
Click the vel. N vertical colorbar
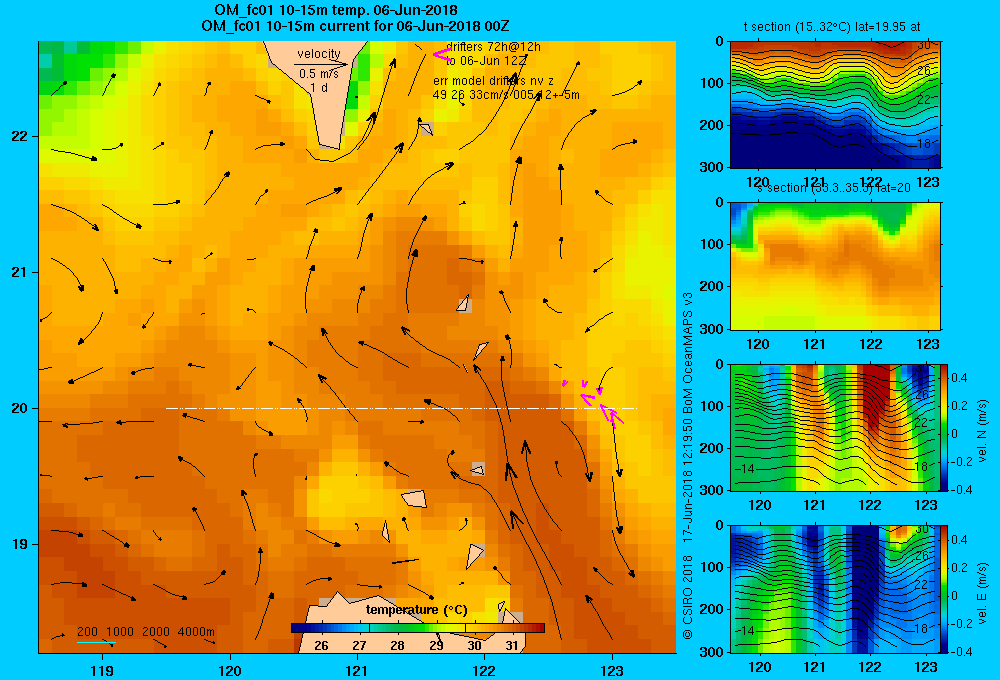pos(945,427)
